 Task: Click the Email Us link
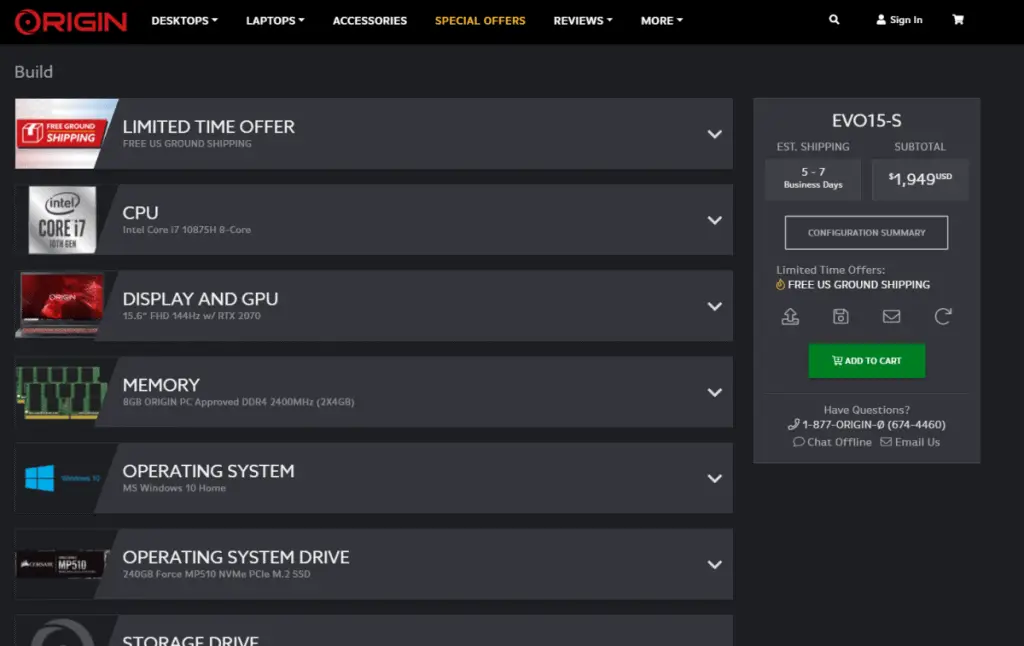point(910,442)
